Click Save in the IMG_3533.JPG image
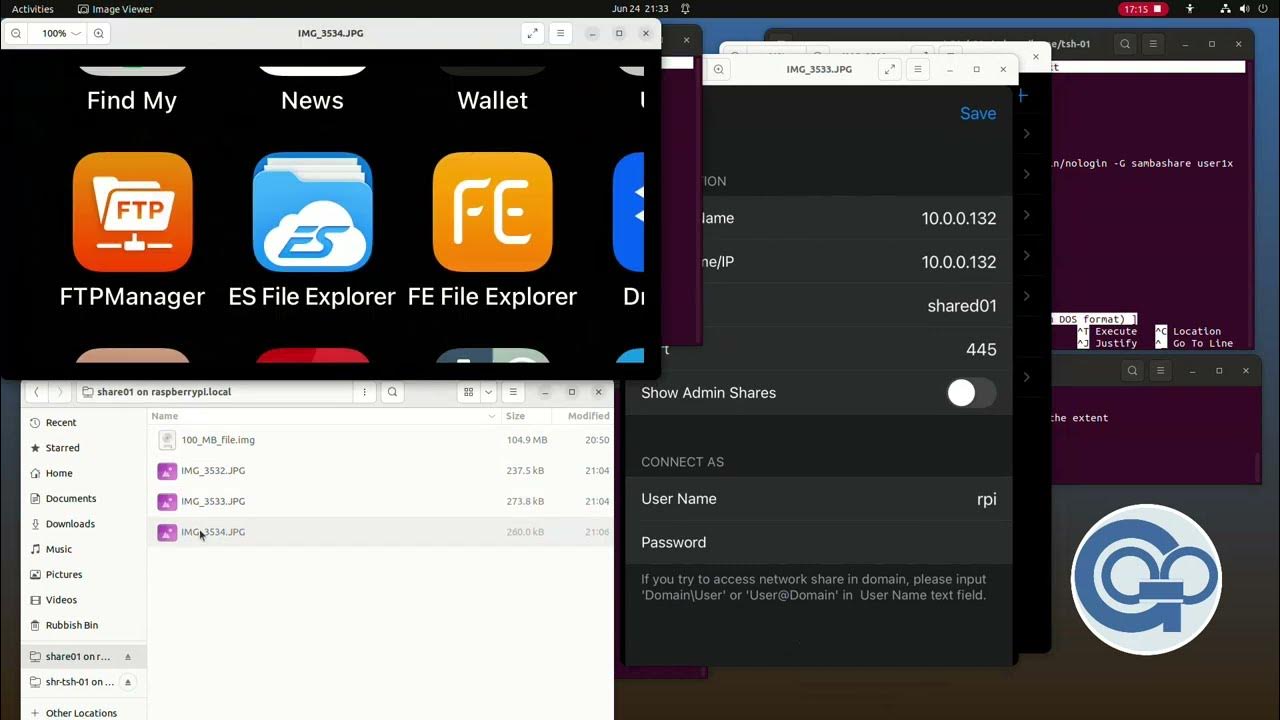The image size is (1280, 720). coord(978,114)
